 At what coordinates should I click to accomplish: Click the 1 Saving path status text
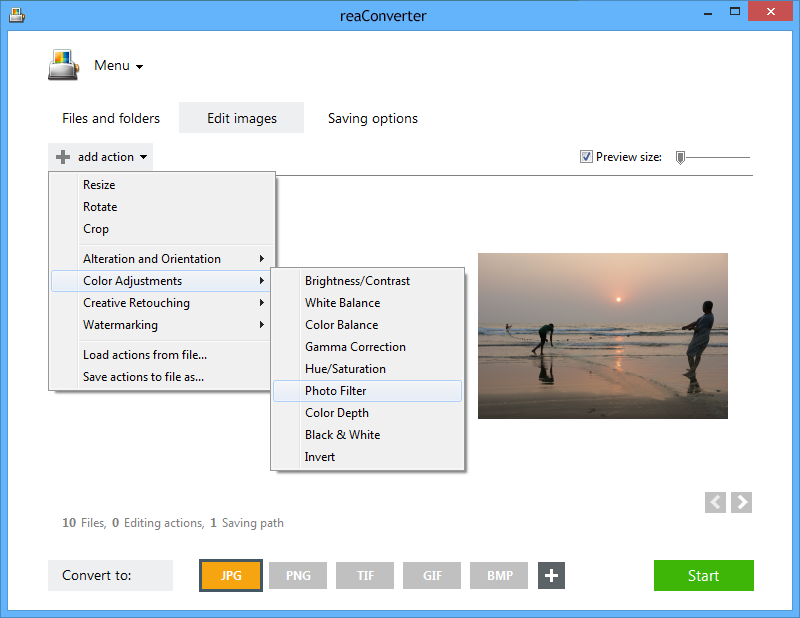pyautogui.click(x=247, y=523)
